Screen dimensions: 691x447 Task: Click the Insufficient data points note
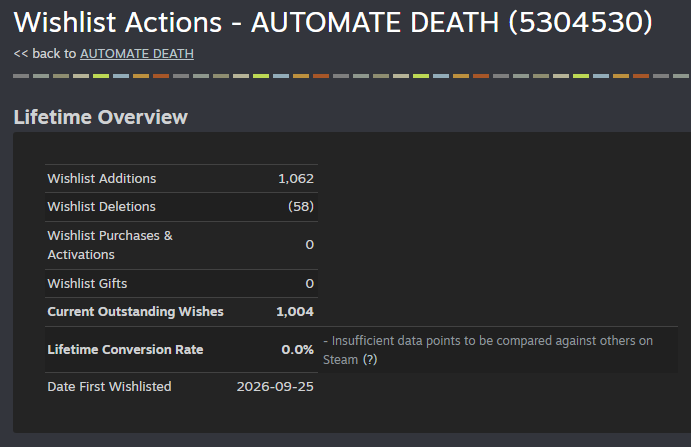tap(488, 350)
